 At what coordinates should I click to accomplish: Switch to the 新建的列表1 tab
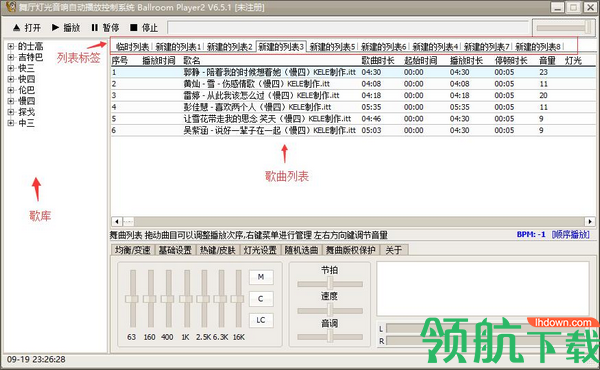[x=178, y=47]
